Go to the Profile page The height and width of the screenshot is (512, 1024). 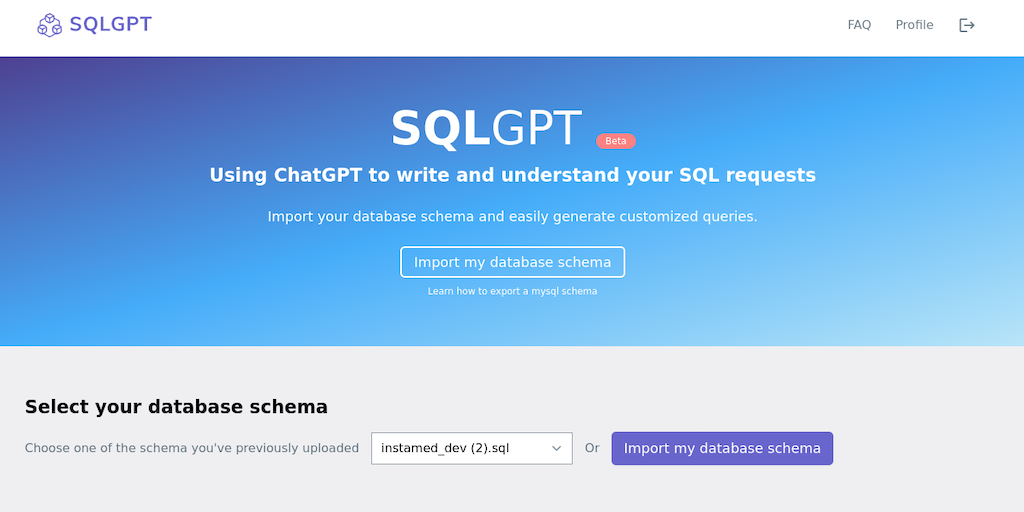point(914,25)
